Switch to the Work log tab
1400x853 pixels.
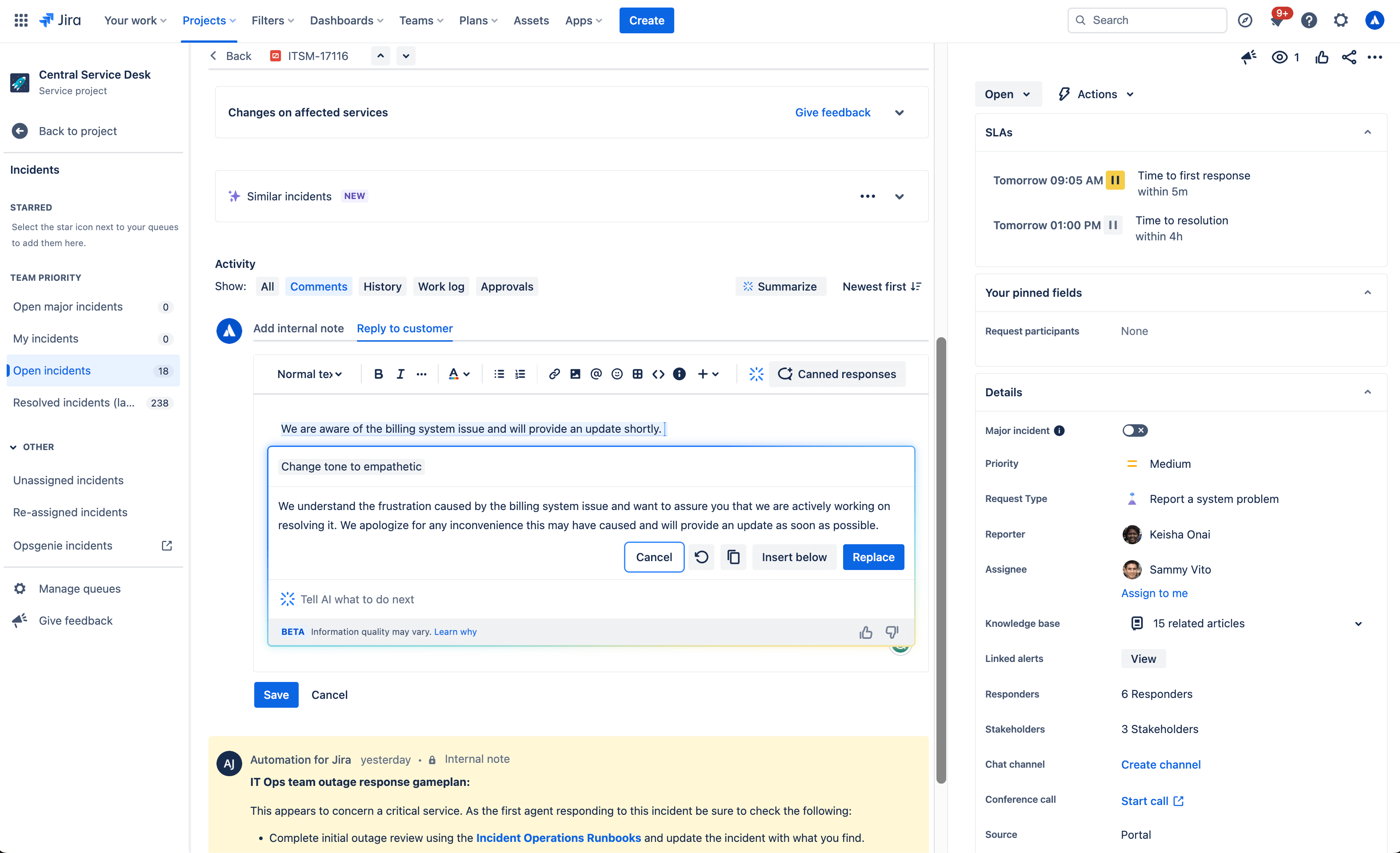[441, 286]
